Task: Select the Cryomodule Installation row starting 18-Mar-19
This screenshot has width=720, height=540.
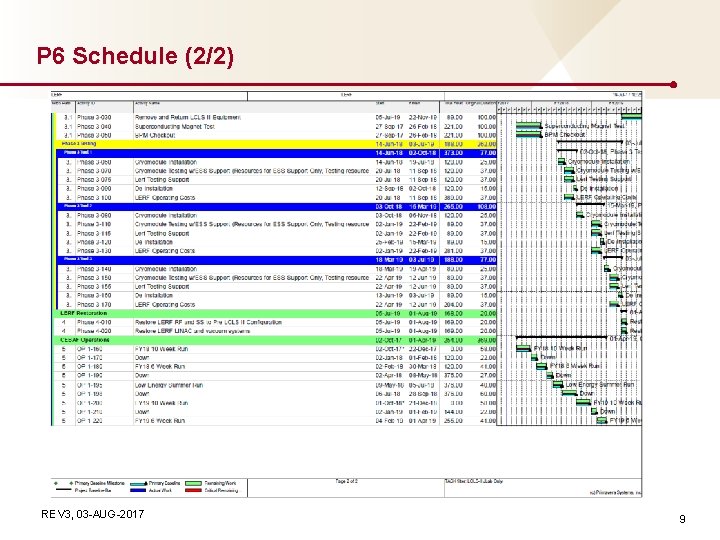Action: [x=276, y=269]
